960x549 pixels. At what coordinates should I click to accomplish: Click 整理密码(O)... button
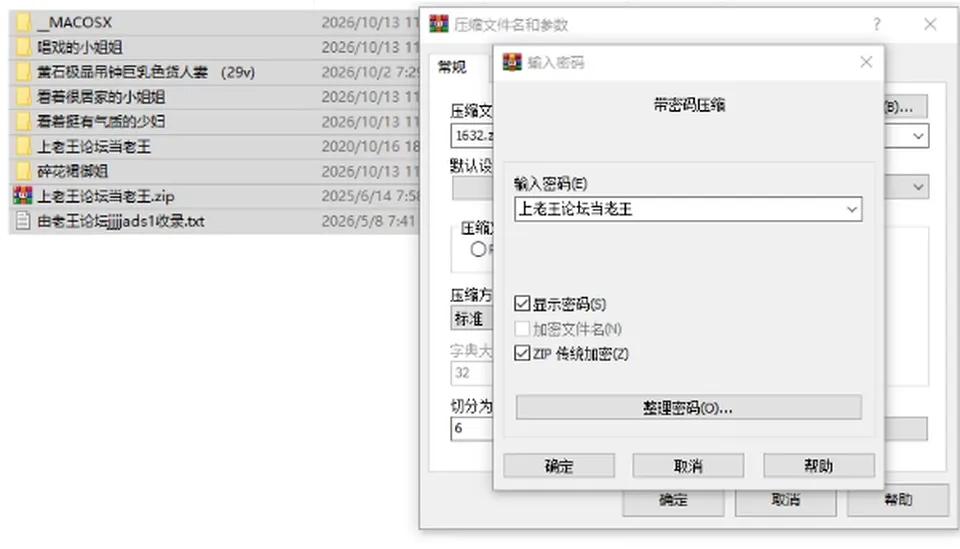[688, 408]
